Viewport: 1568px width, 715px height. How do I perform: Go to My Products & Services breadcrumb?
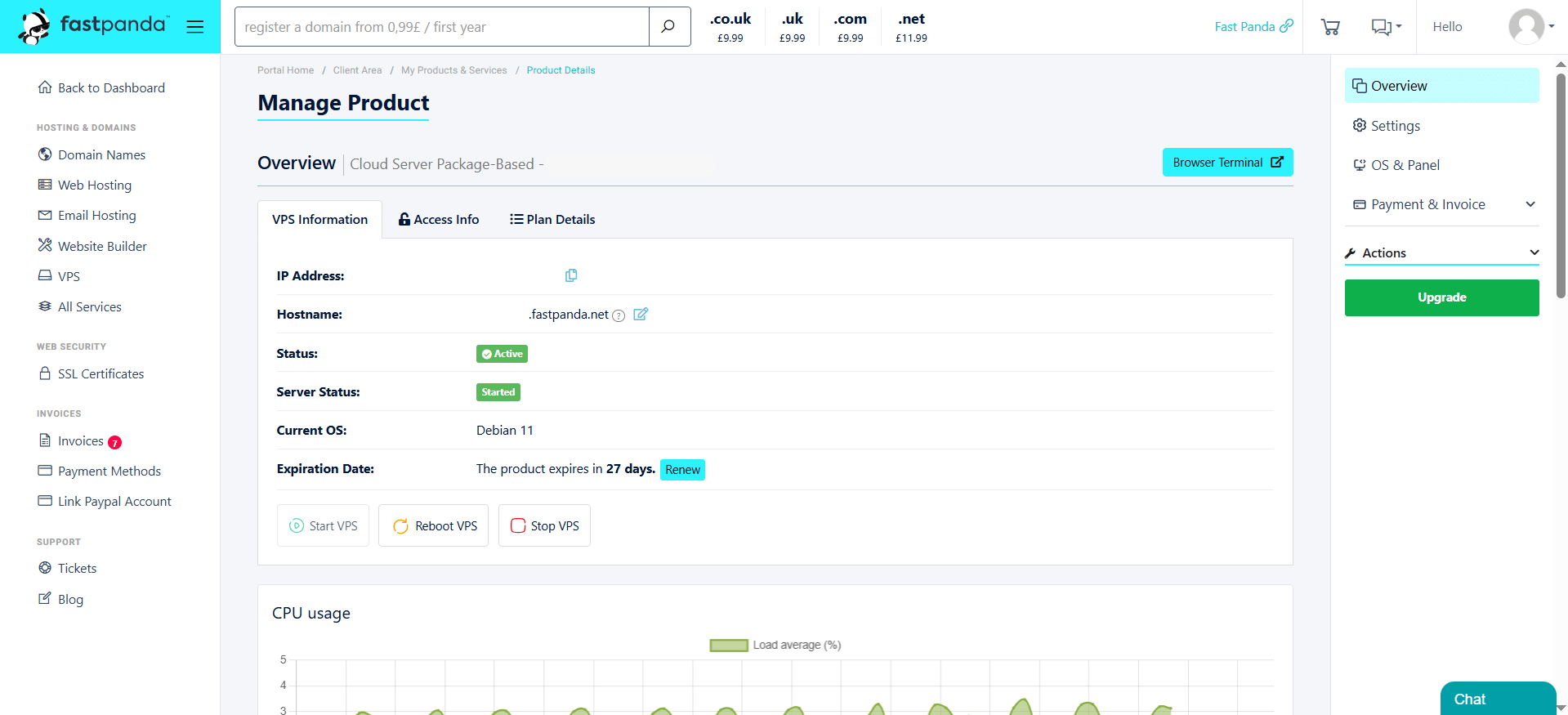[x=453, y=70]
